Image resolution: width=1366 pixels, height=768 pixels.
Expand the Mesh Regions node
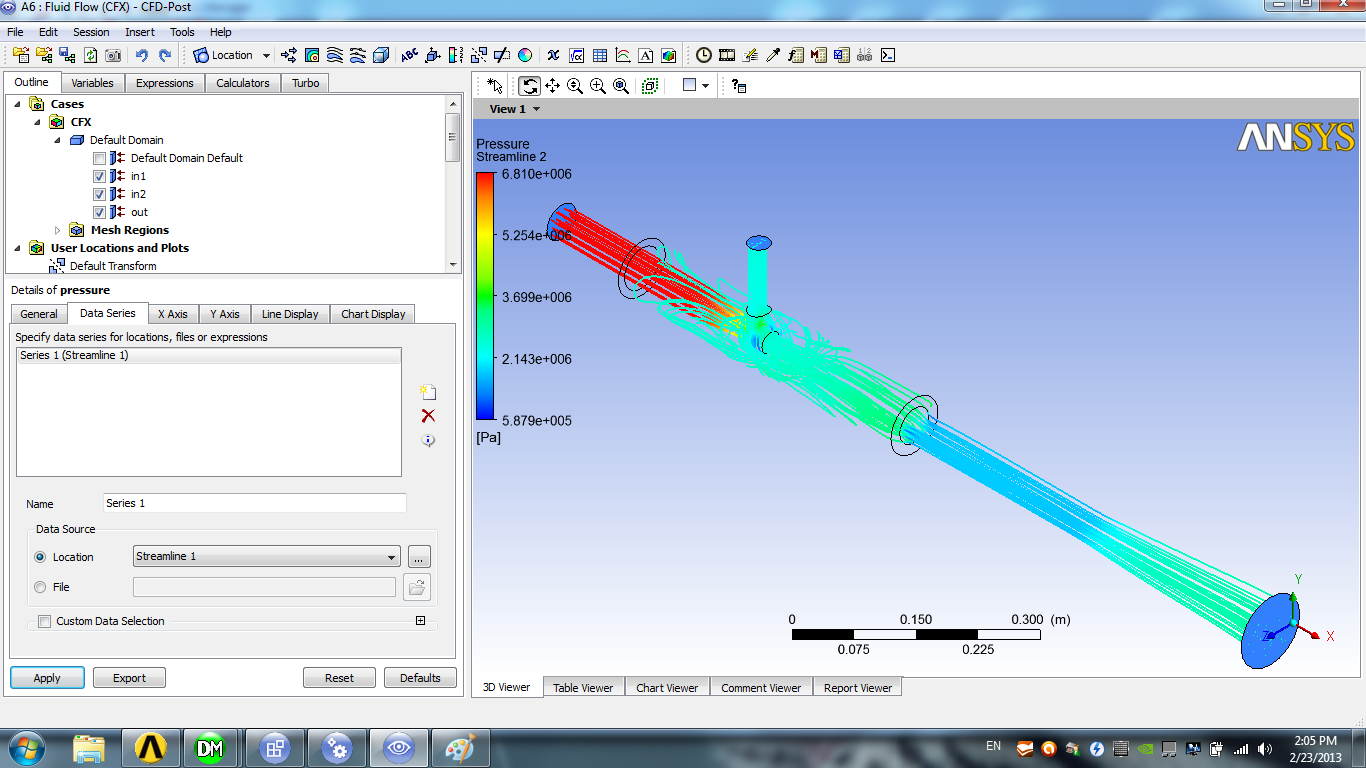pyautogui.click(x=57, y=230)
